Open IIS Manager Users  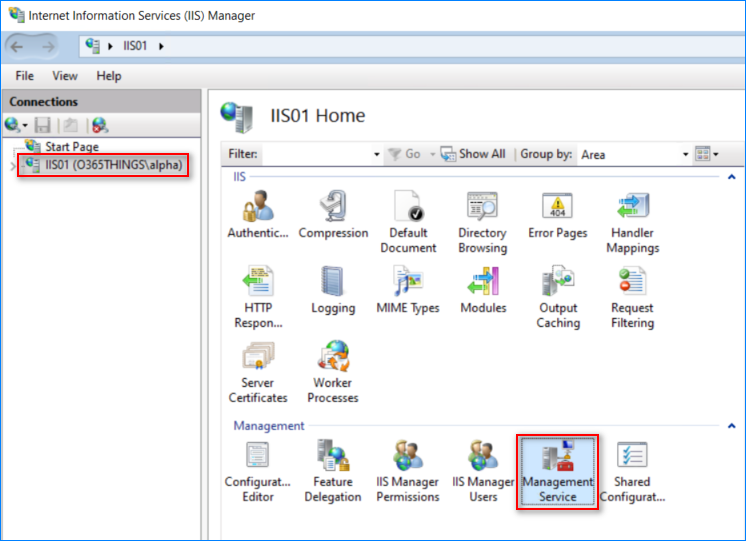(x=483, y=472)
